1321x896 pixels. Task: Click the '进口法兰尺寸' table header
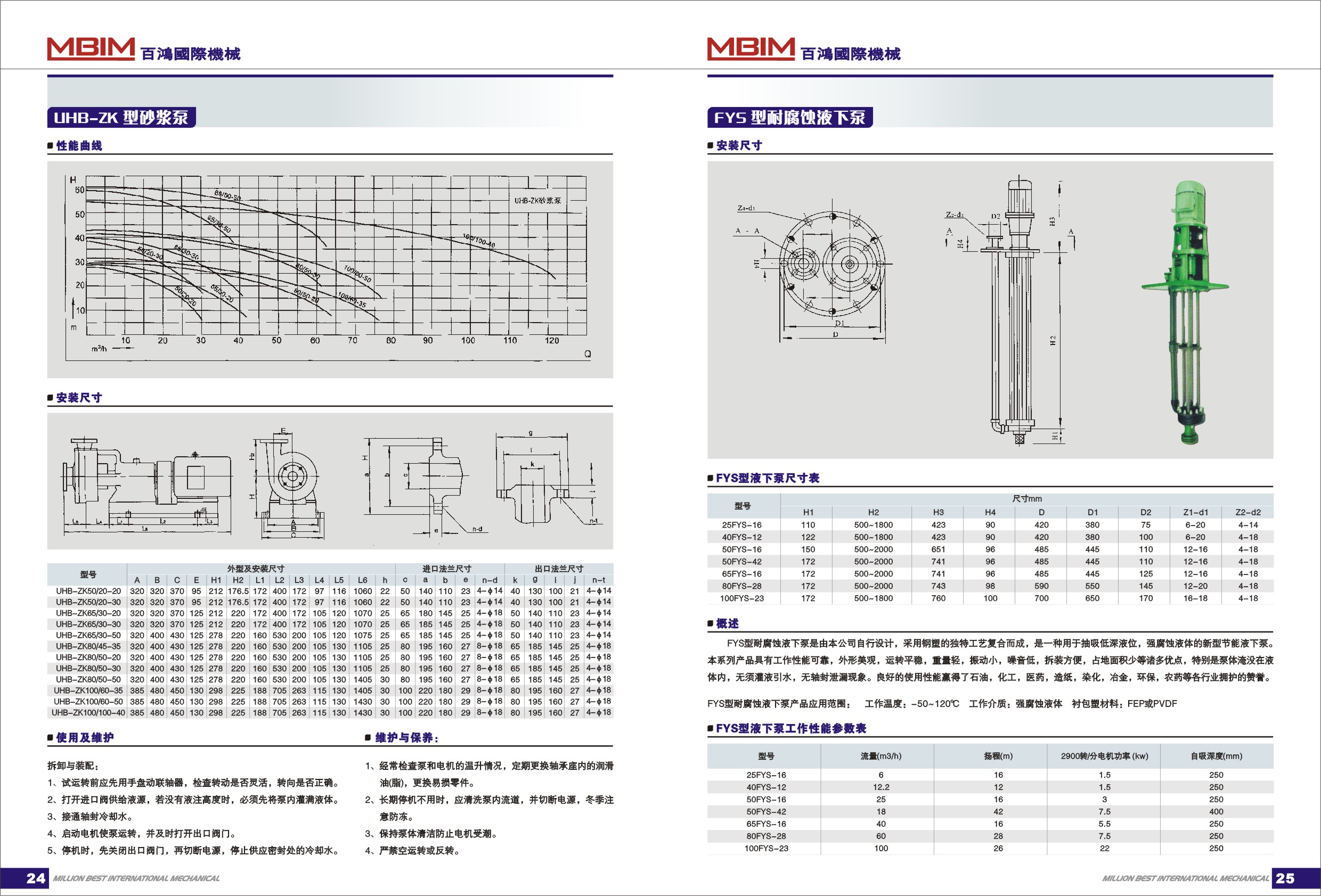click(447, 569)
